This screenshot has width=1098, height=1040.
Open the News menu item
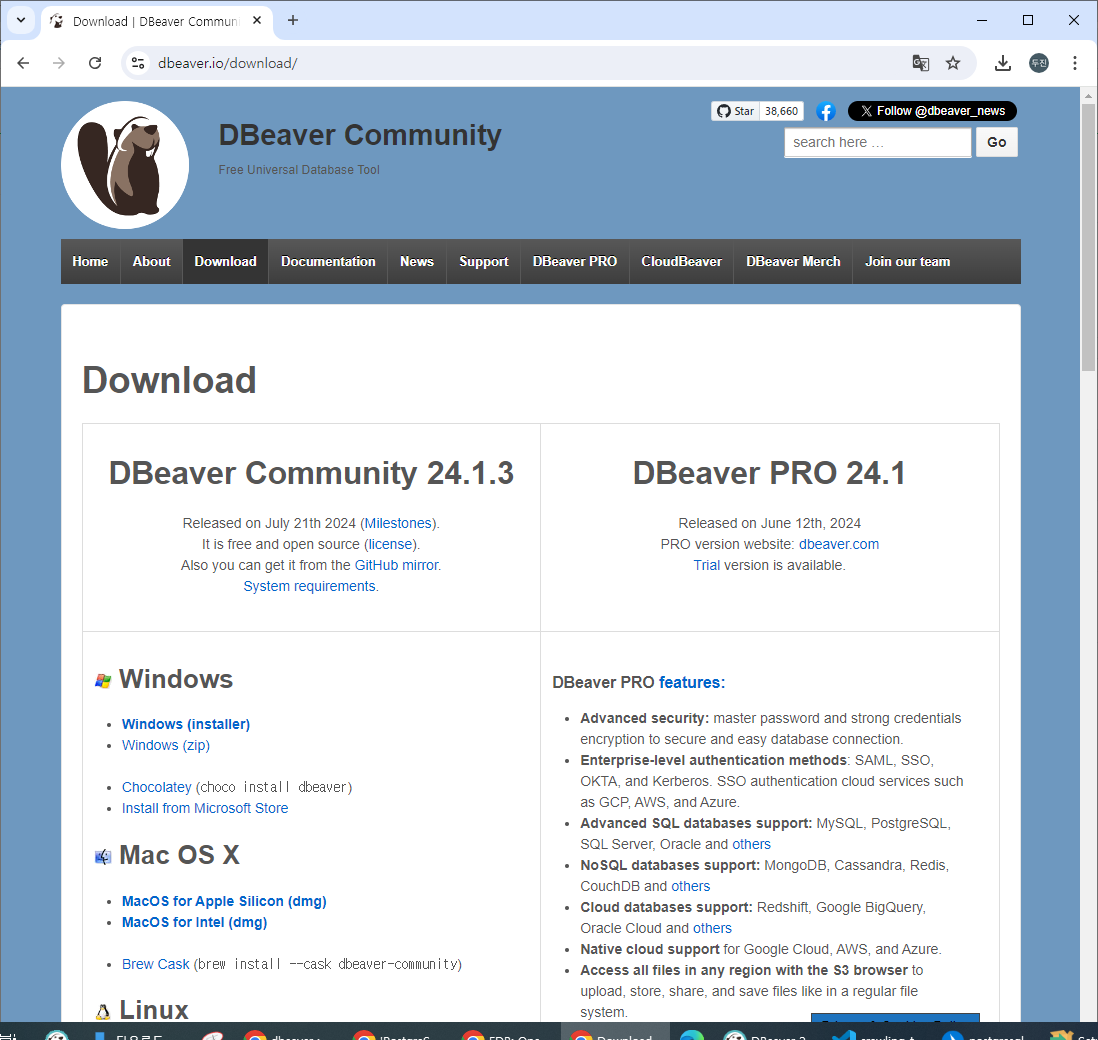(x=417, y=261)
